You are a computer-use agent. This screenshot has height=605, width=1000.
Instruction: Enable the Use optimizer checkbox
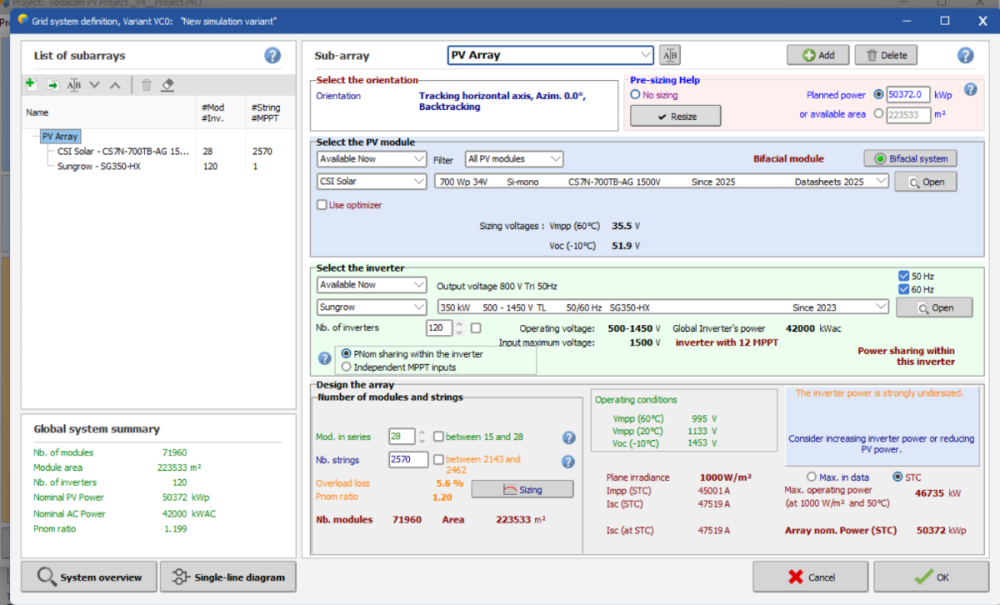click(x=322, y=205)
